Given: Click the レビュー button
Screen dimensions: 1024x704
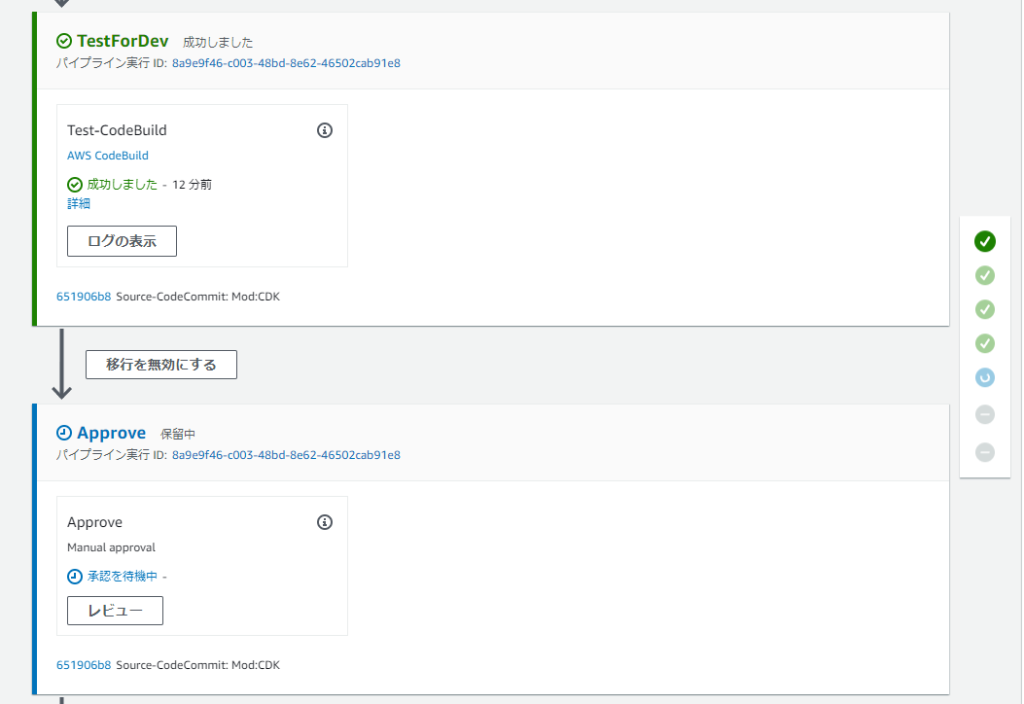Looking at the screenshot, I should tap(115, 611).
